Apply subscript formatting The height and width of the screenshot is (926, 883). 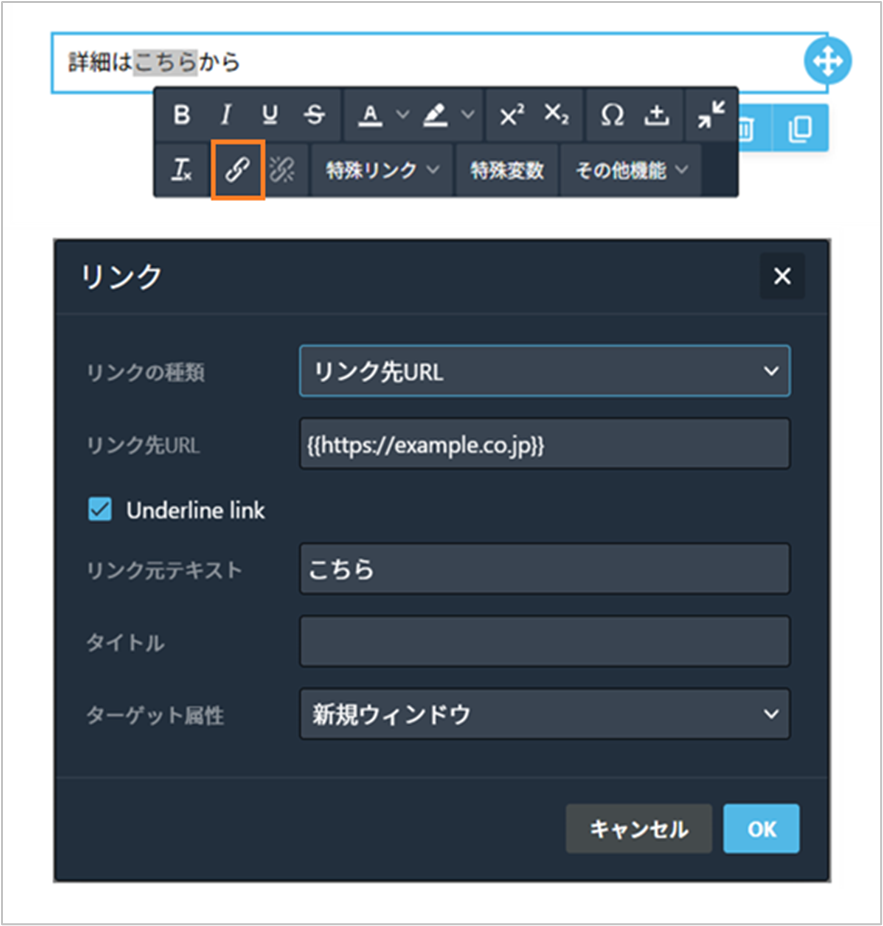(x=556, y=114)
